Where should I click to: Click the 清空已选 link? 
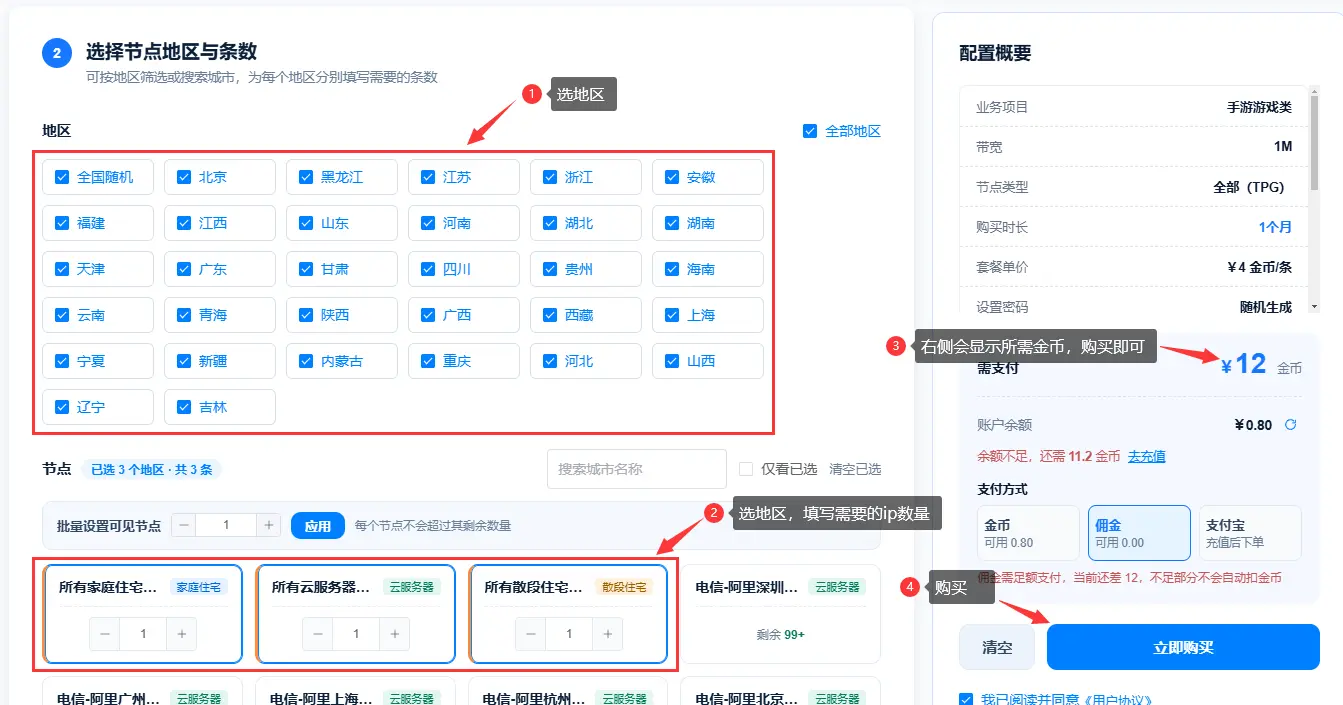[855, 469]
